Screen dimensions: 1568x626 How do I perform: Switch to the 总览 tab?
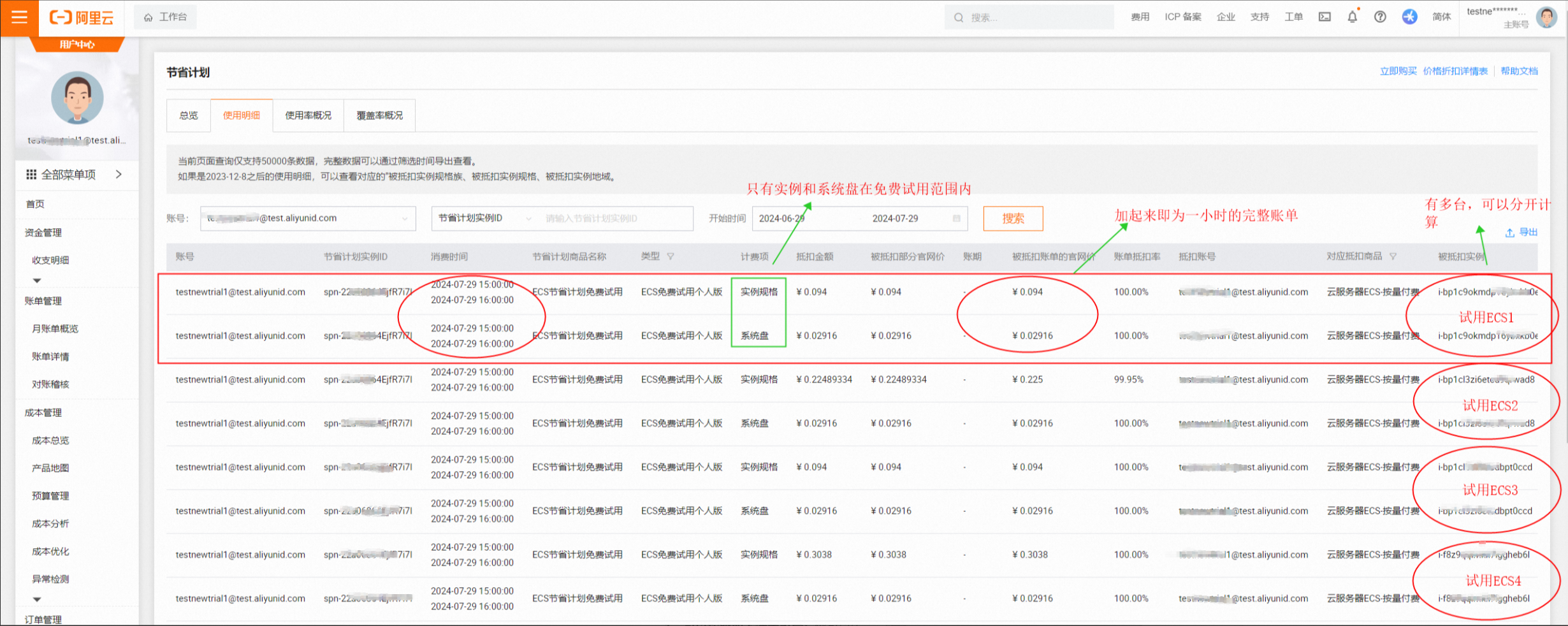click(x=189, y=115)
